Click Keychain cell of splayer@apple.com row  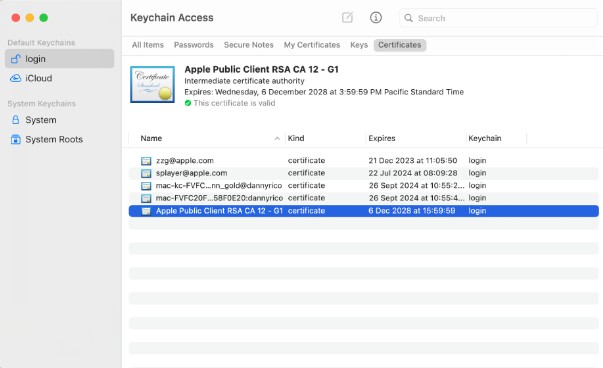pos(477,173)
